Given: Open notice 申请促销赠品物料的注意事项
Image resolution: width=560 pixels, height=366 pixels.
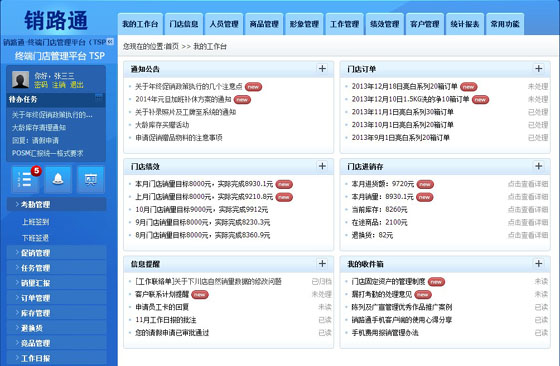Looking at the screenshot, I should (x=179, y=137).
